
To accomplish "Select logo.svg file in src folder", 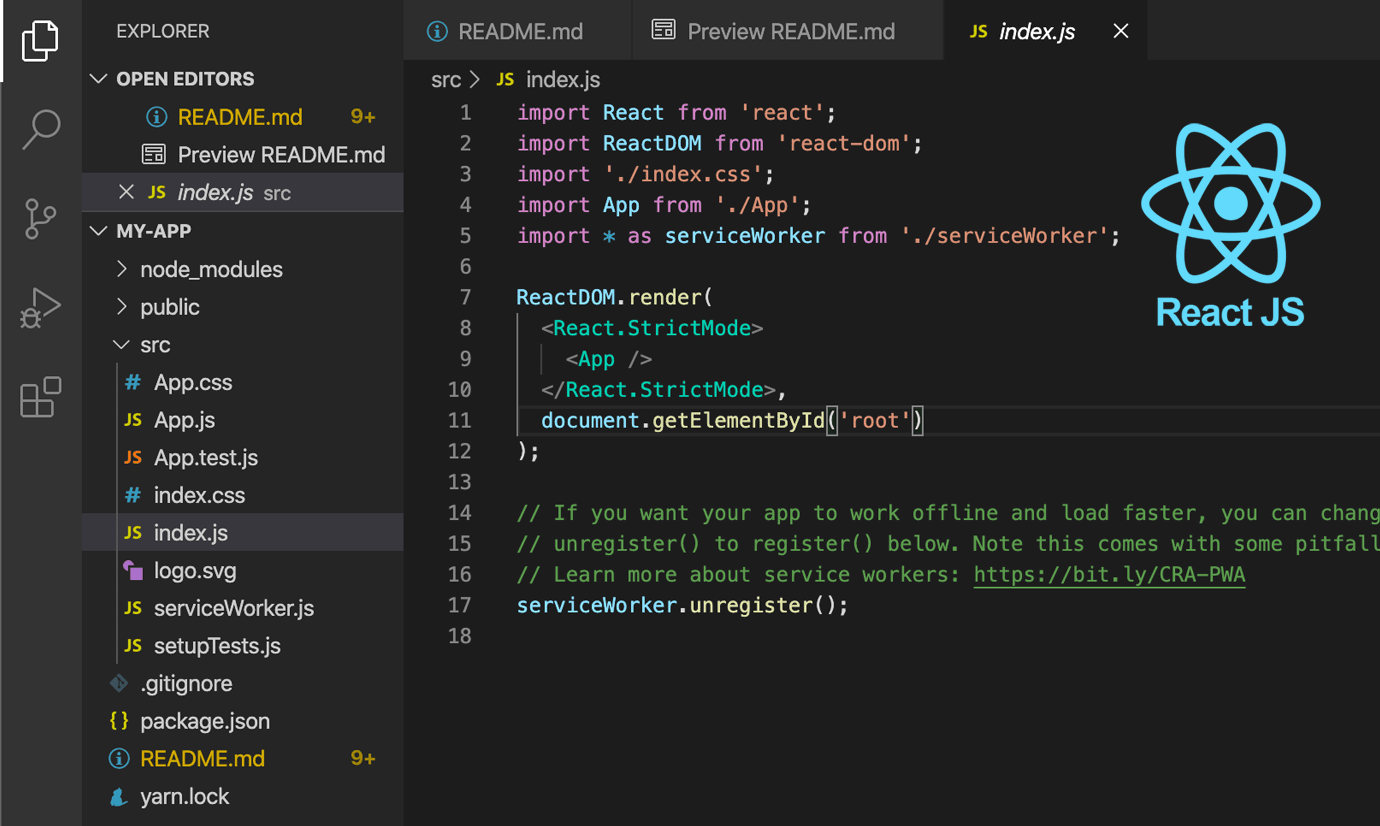I will pos(194,571).
